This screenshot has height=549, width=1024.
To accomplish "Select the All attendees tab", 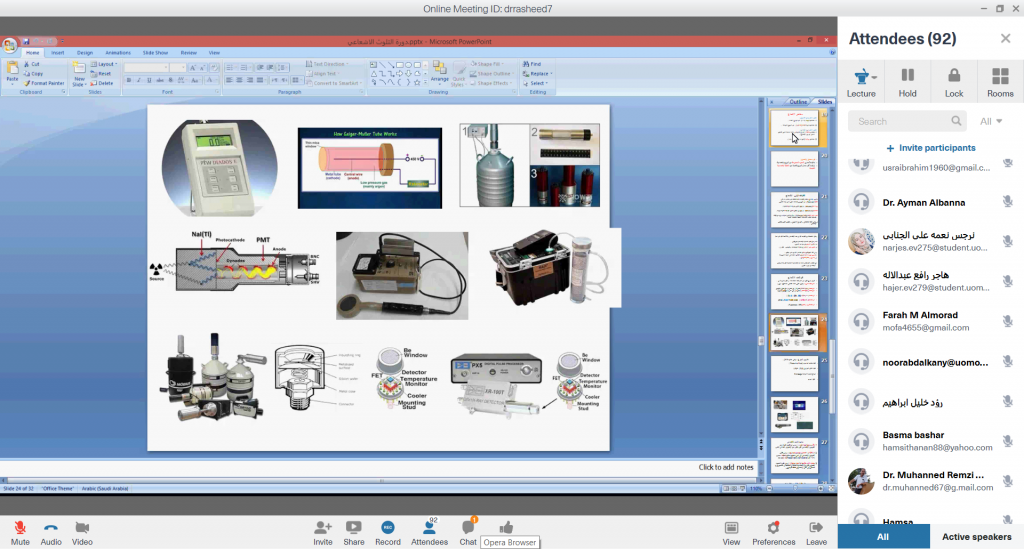I will [x=883, y=537].
